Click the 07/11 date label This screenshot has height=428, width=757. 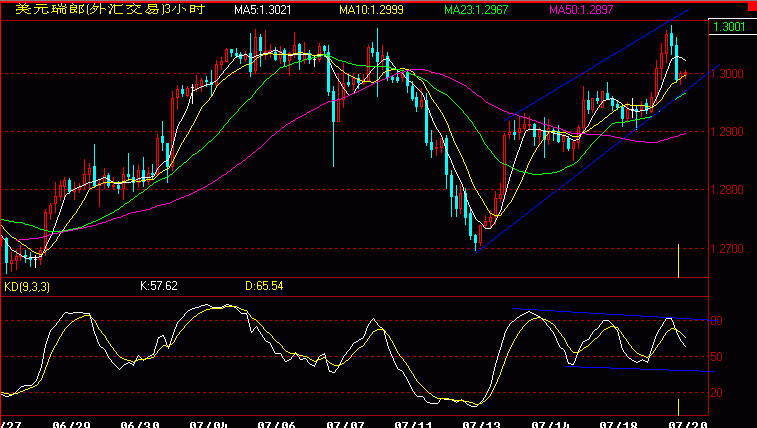(x=413, y=424)
